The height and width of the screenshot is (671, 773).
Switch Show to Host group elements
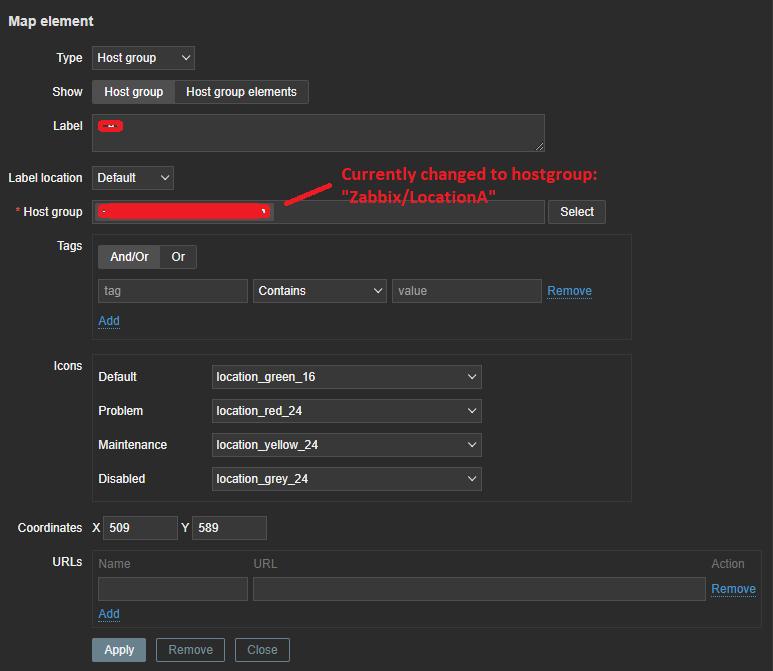(241, 92)
